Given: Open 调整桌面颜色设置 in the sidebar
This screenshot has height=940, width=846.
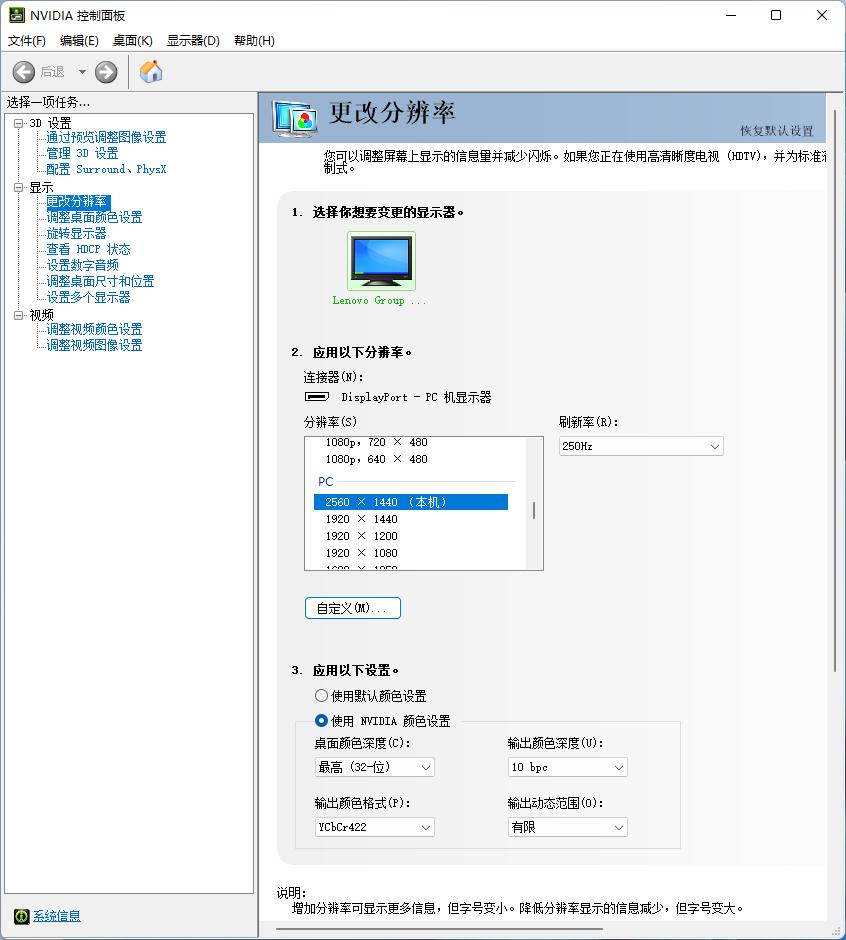Looking at the screenshot, I should (x=94, y=216).
